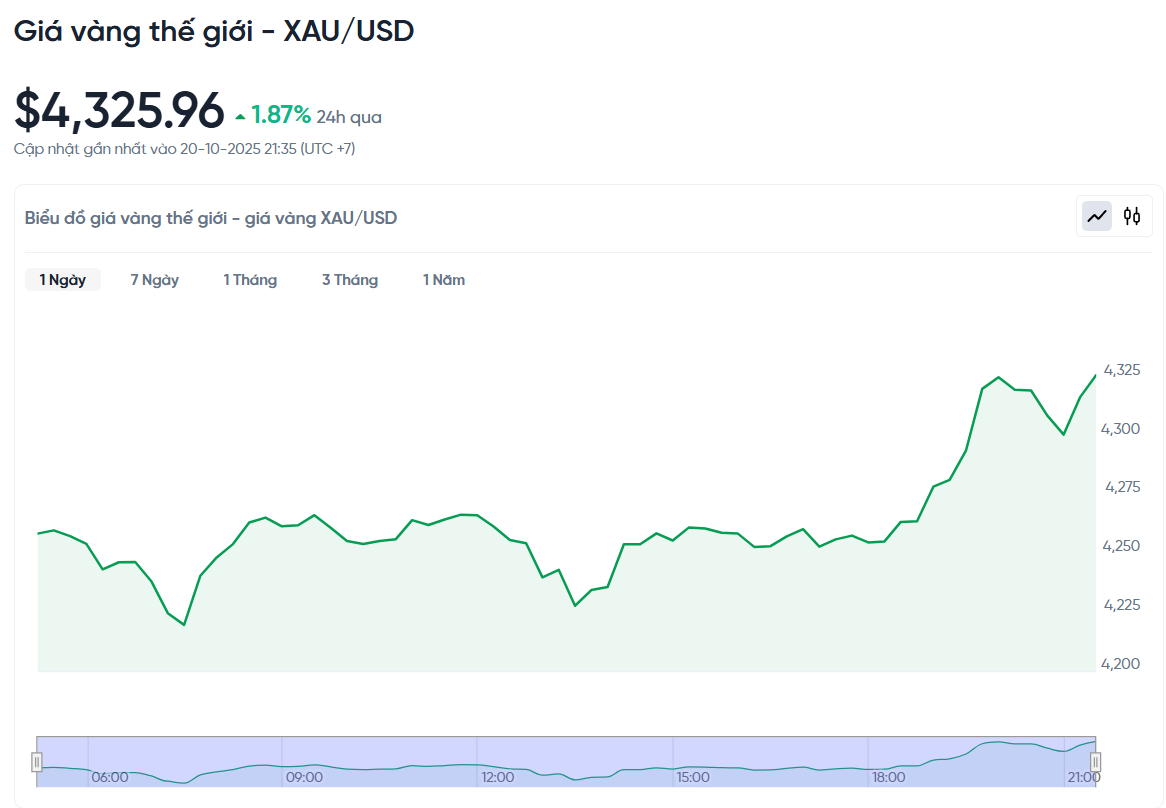Switch to the 3 Tháng range
Image resolution: width=1166 pixels, height=808 pixels.
pyautogui.click(x=350, y=280)
